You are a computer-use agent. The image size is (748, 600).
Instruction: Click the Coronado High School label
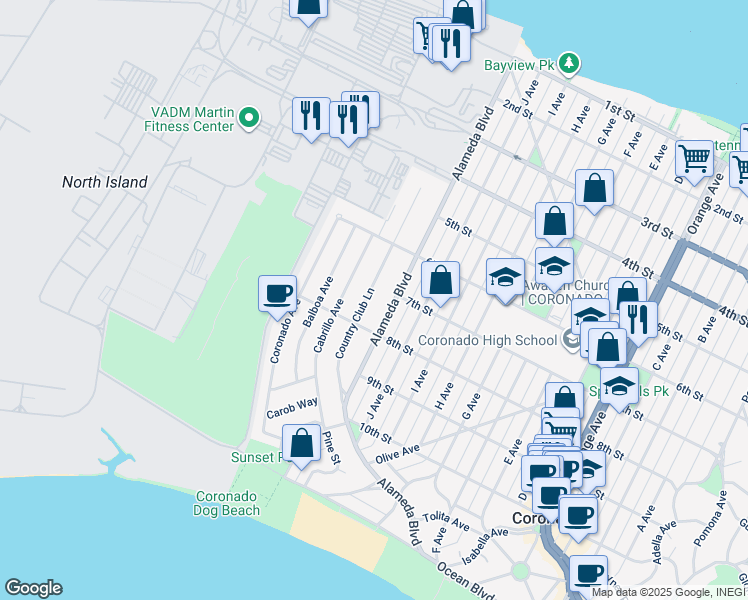(x=488, y=340)
